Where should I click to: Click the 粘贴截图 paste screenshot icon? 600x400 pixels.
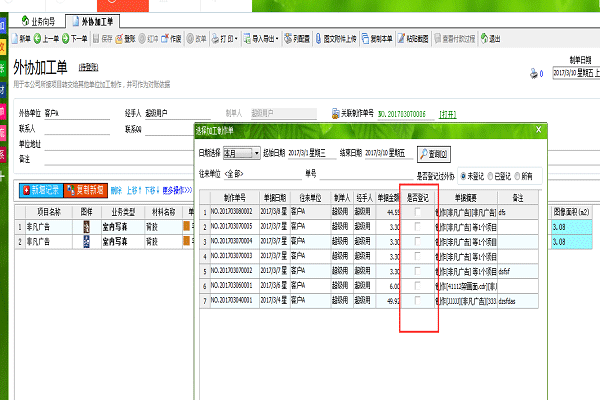[424, 38]
